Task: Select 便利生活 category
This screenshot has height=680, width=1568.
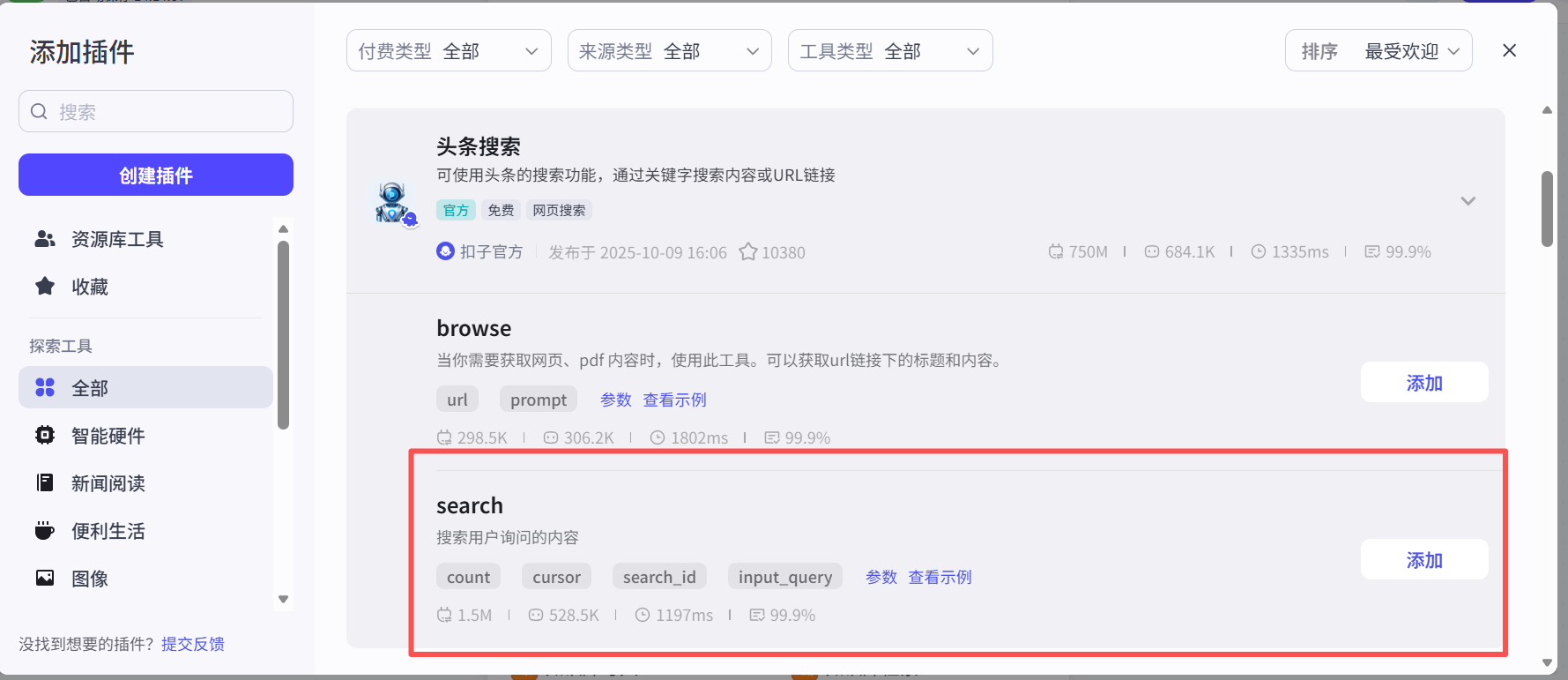Action: click(x=145, y=530)
